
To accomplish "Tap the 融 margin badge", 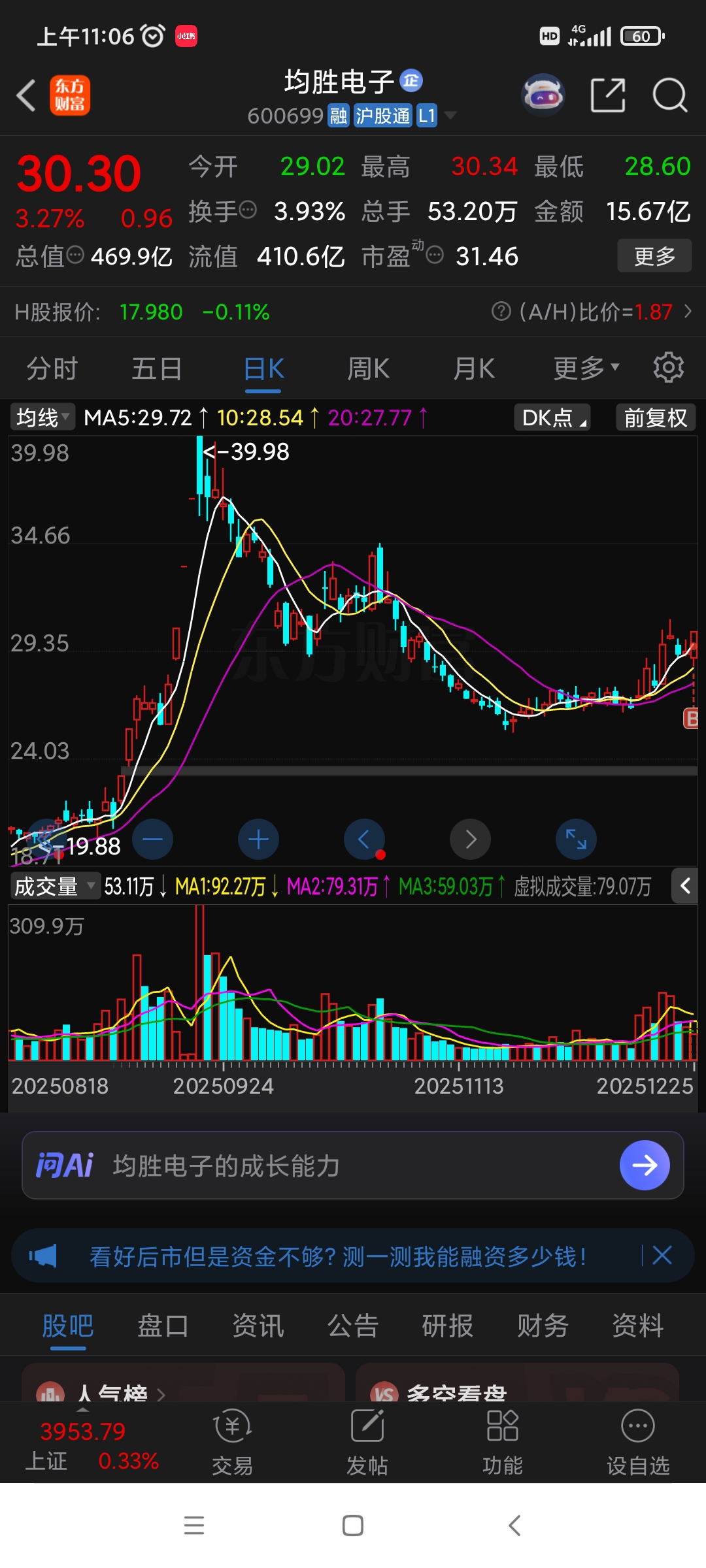I will (338, 116).
